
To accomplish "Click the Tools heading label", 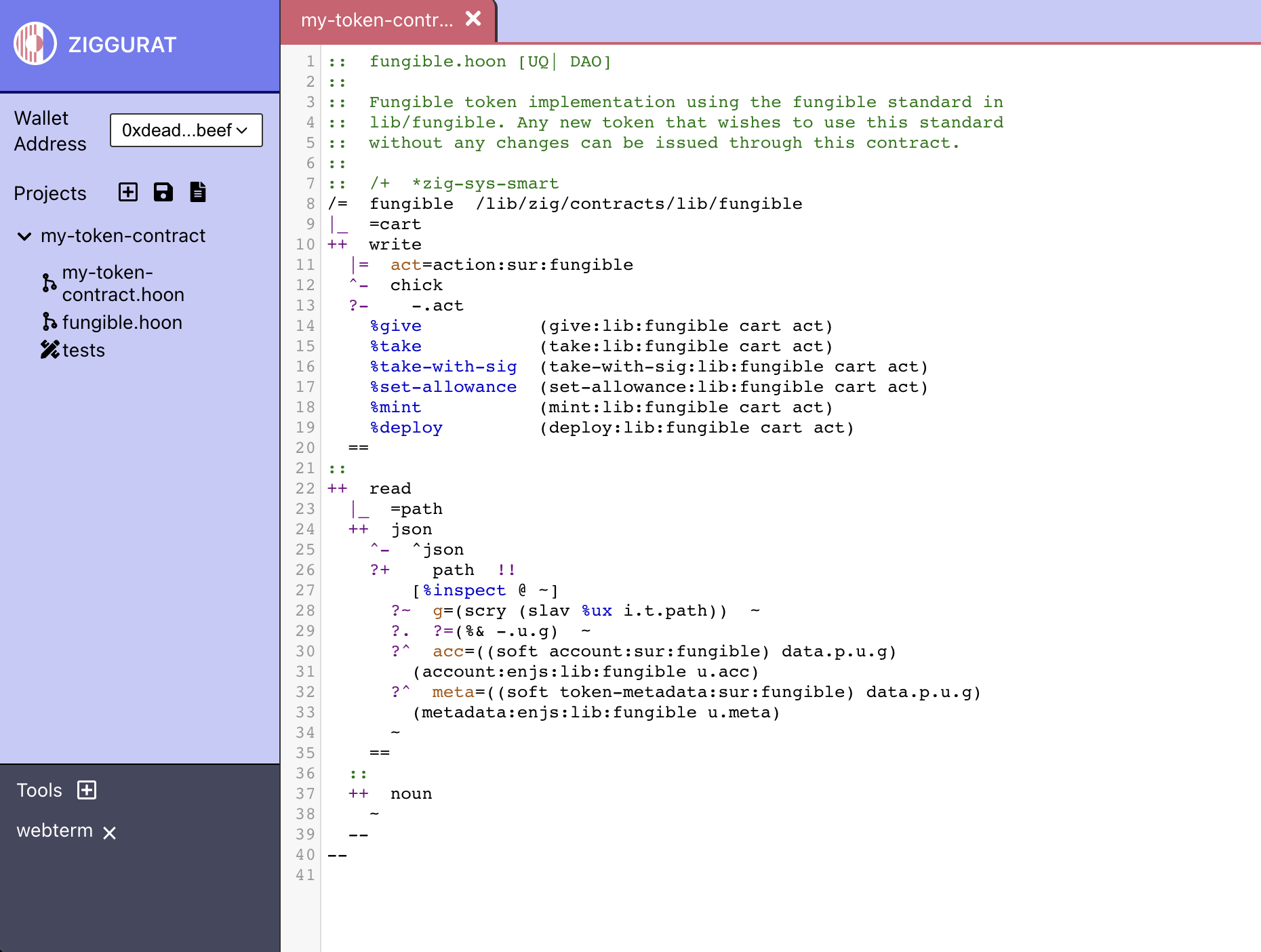I will 39,790.
